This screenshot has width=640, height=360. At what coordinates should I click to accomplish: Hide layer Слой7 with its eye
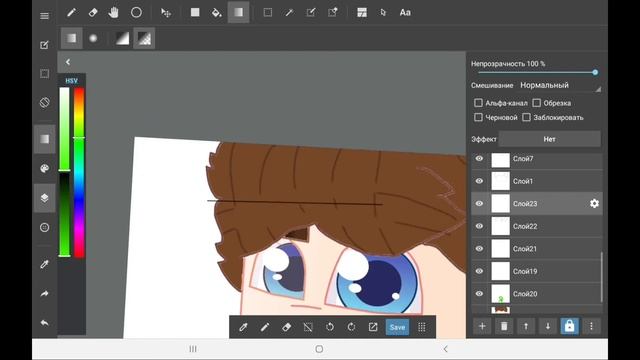pos(479,158)
